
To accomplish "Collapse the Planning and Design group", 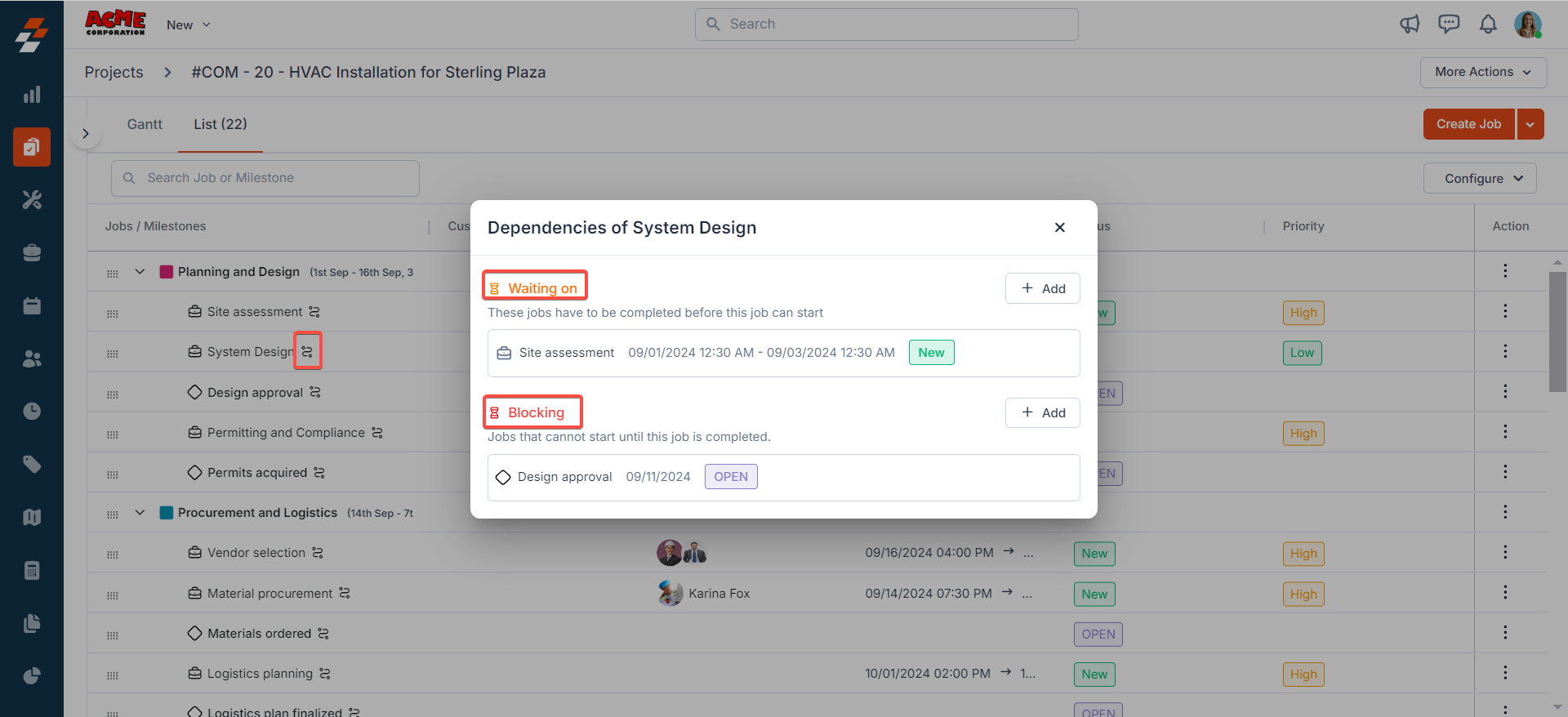I will coord(140,272).
